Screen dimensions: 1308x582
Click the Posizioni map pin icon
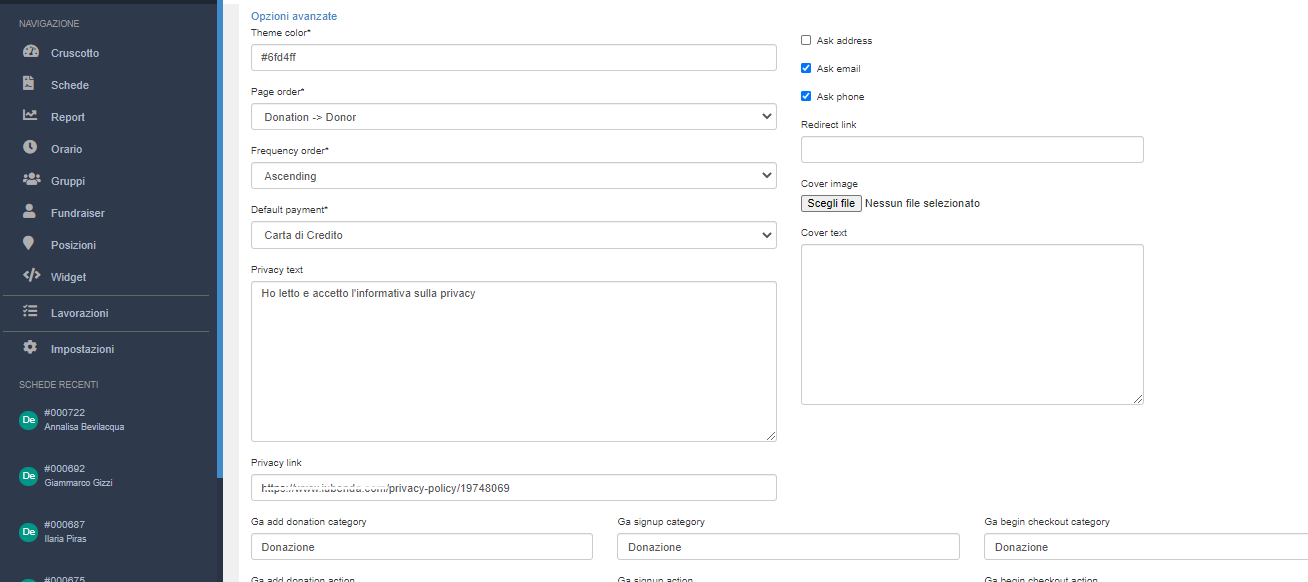tap(30, 245)
